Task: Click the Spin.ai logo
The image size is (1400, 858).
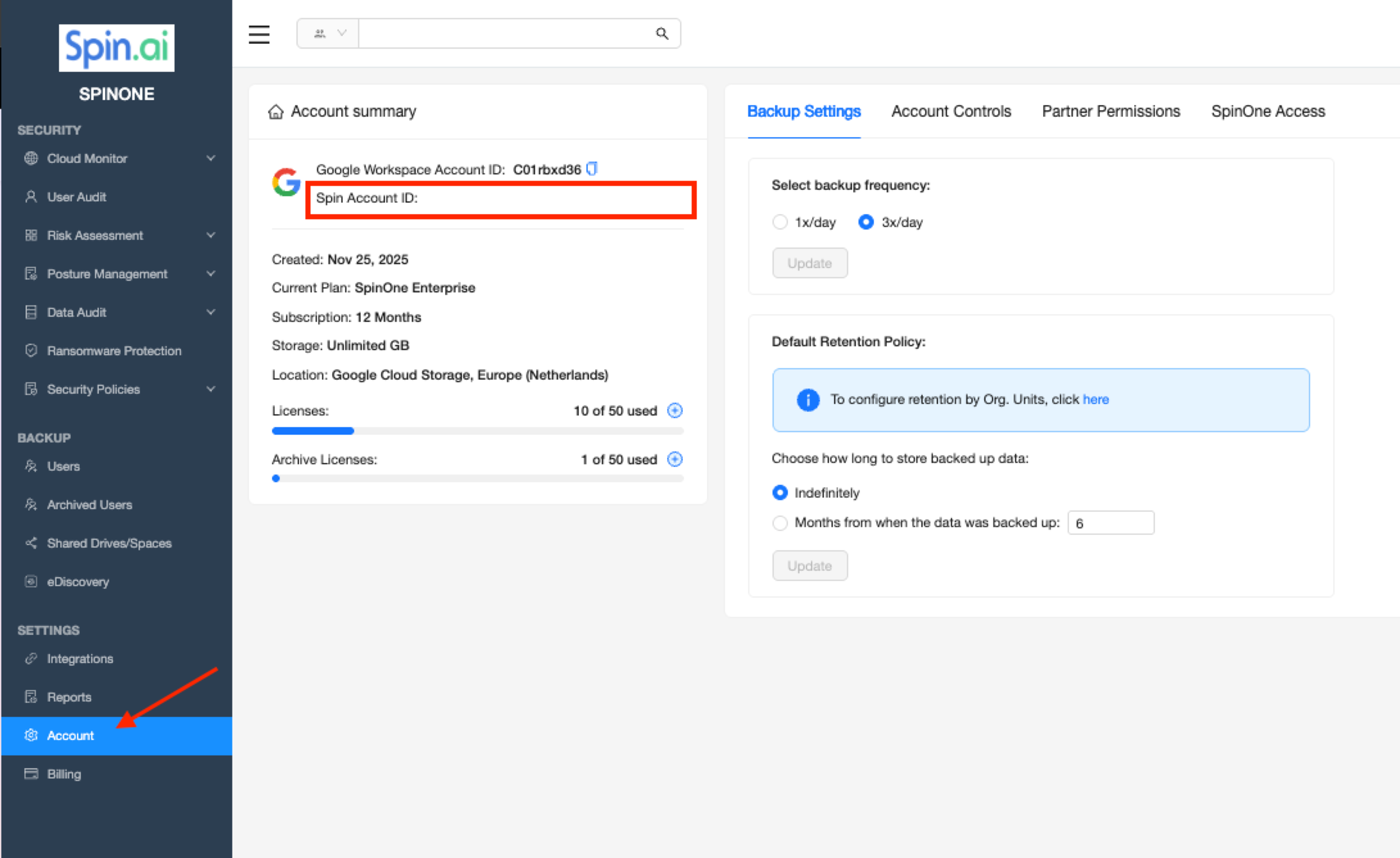Action: click(117, 48)
